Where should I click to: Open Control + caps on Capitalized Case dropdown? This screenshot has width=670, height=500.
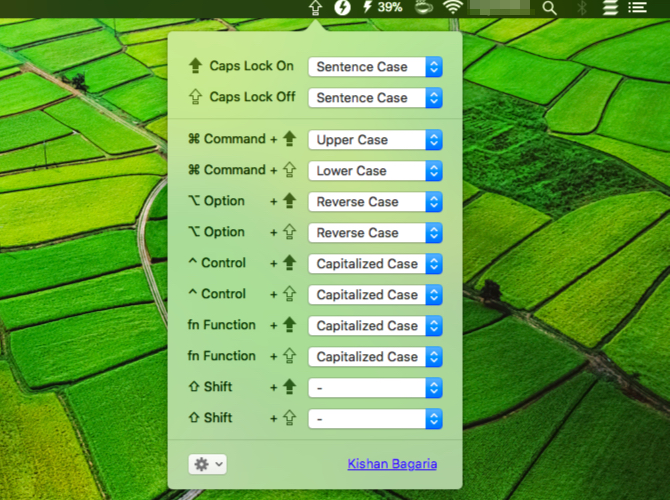375,264
